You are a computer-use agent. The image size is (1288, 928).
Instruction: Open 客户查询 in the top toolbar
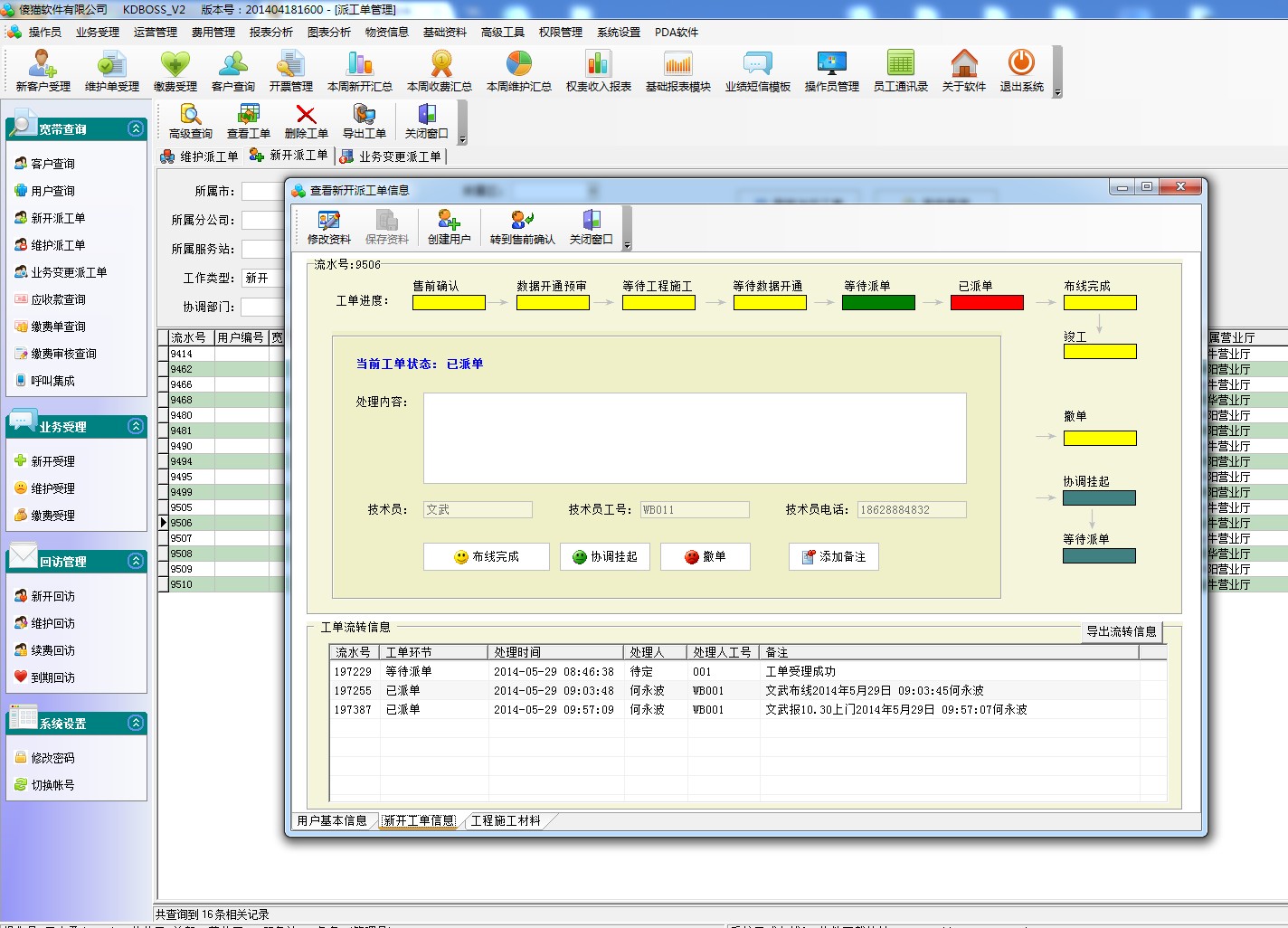coord(233,71)
